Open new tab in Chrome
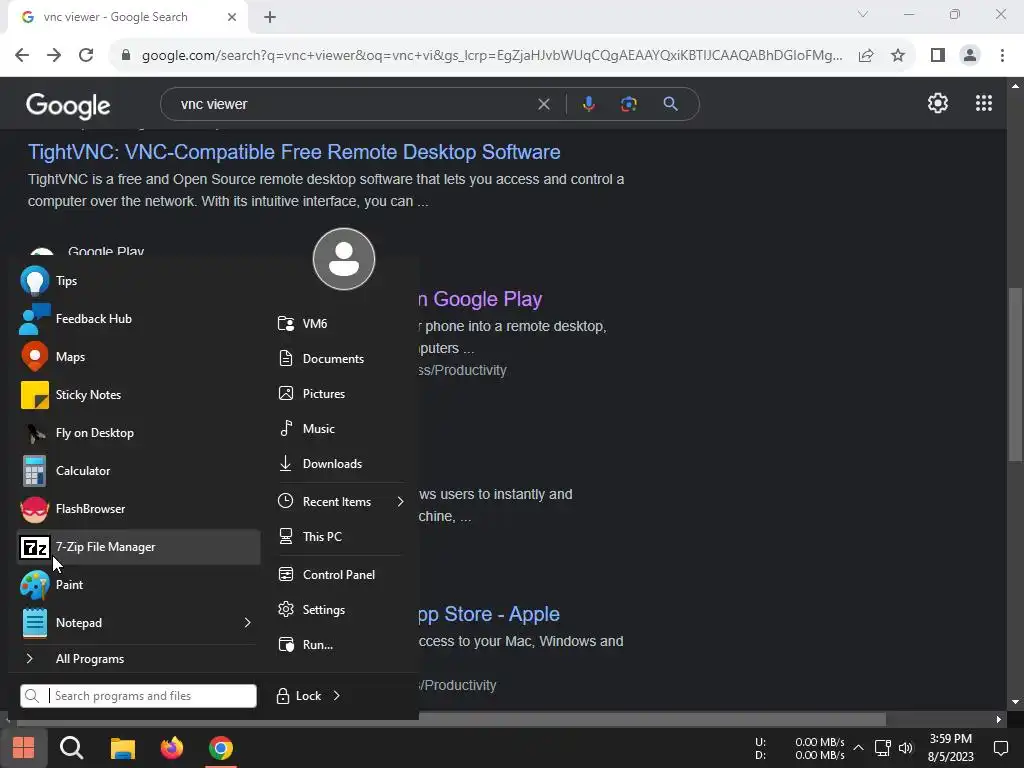The image size is (1024, 768). pos(270,17)
